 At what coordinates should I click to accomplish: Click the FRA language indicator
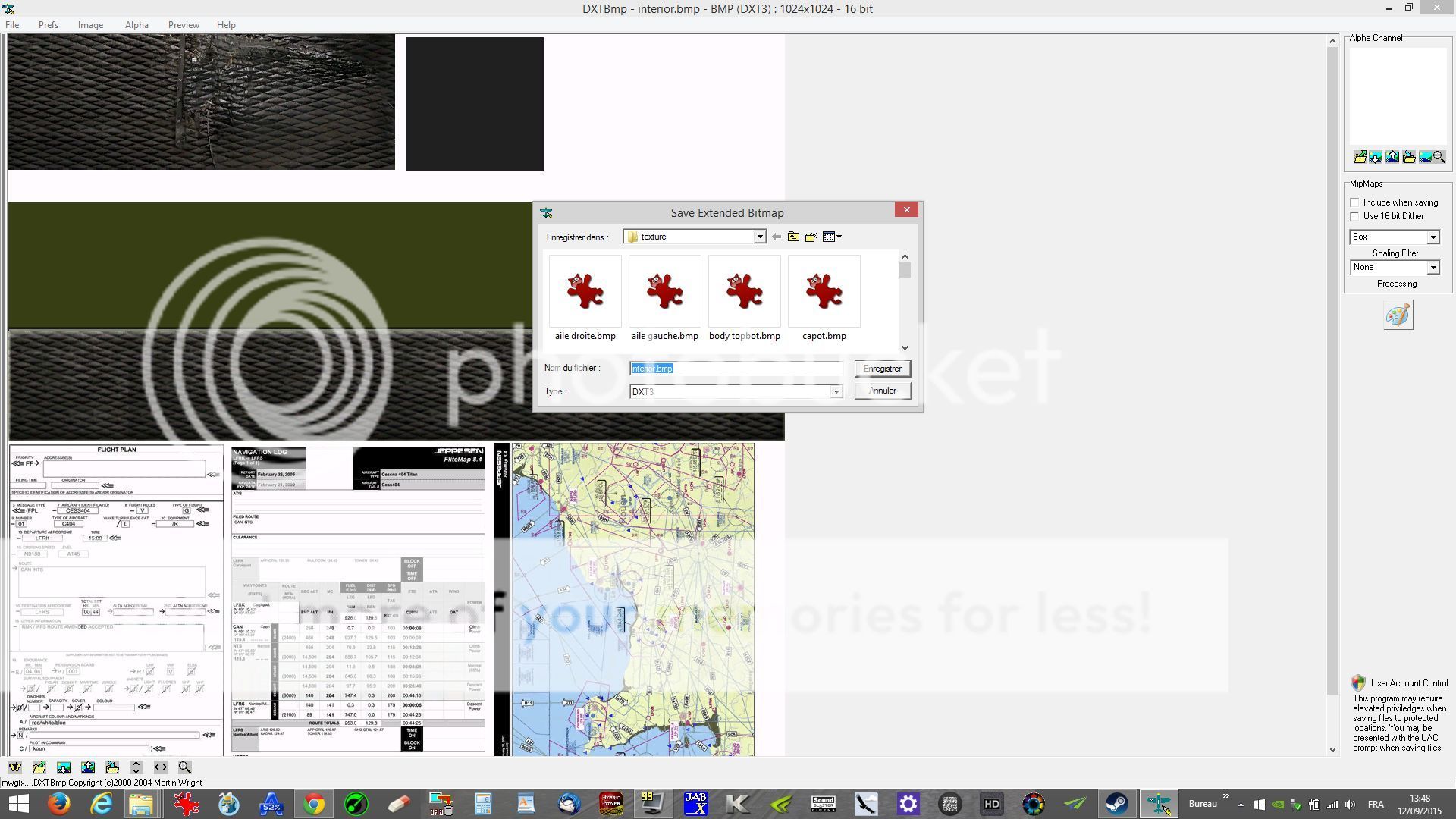[1376, 805]
